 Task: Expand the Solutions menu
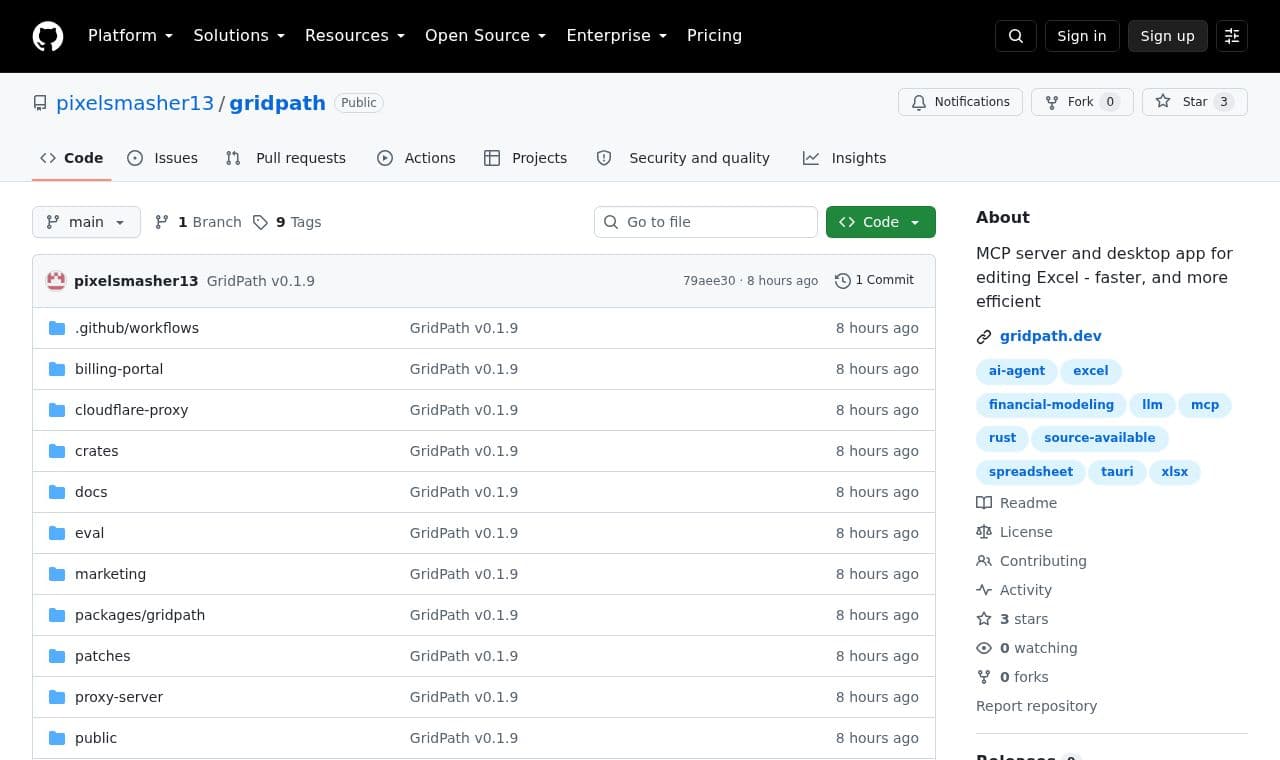[x=239, y=36]
